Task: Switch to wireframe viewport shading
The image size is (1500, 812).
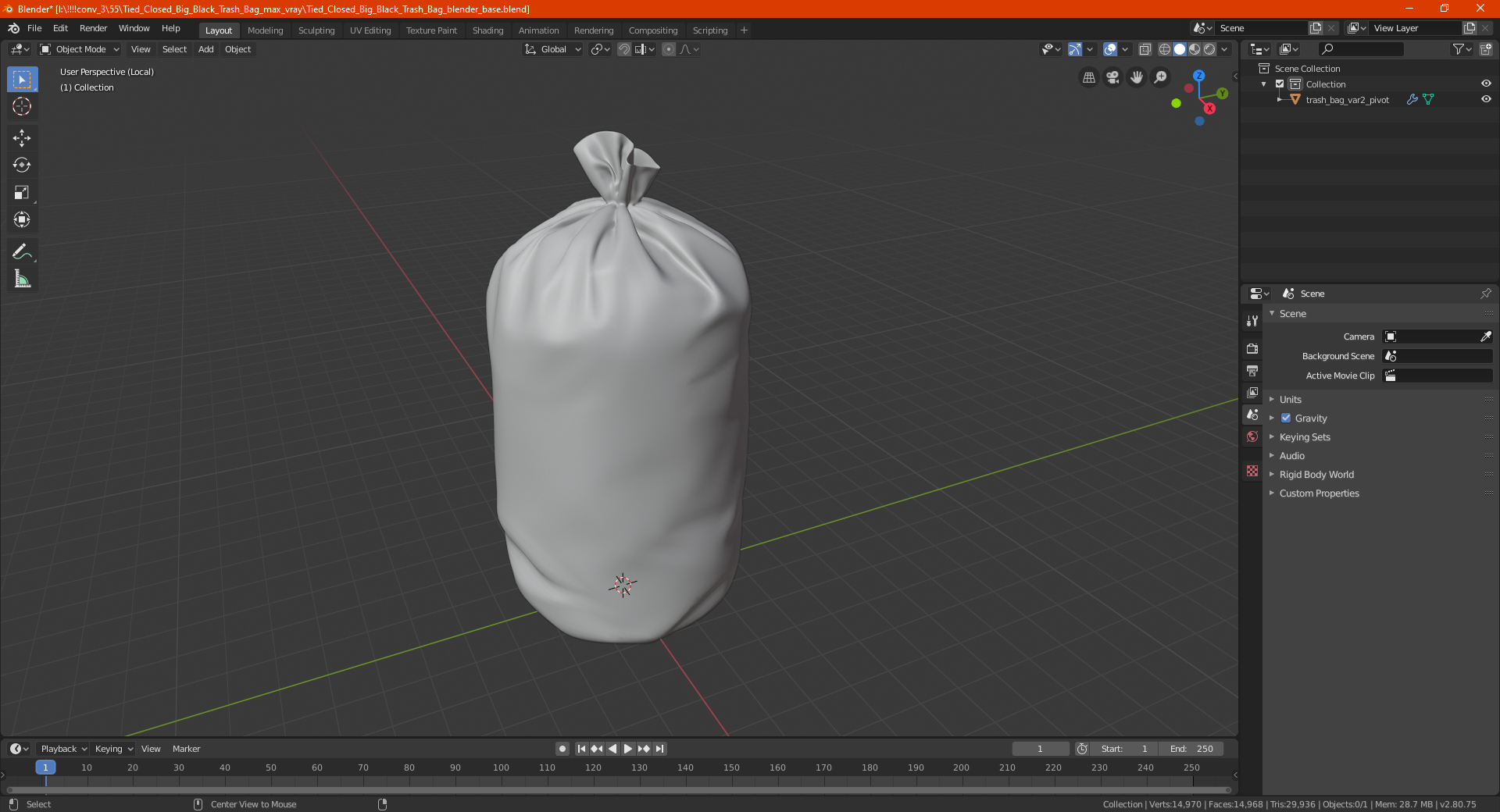Action: (x=1165, y=49)
